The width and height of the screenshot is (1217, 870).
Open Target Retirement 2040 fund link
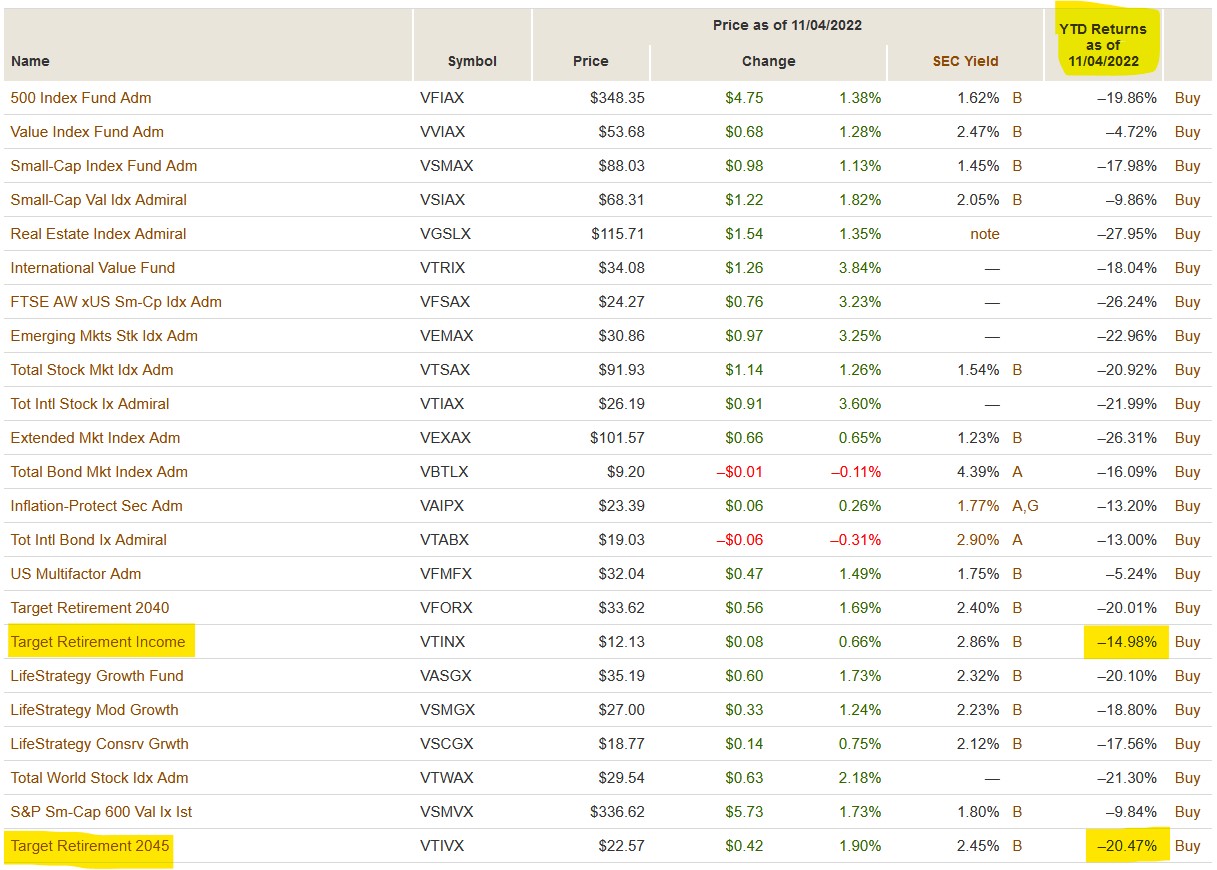click(x=90, y=608)
